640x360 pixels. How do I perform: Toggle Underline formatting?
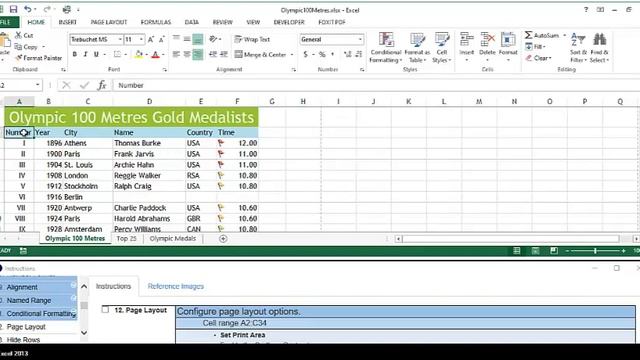point(96,54)
